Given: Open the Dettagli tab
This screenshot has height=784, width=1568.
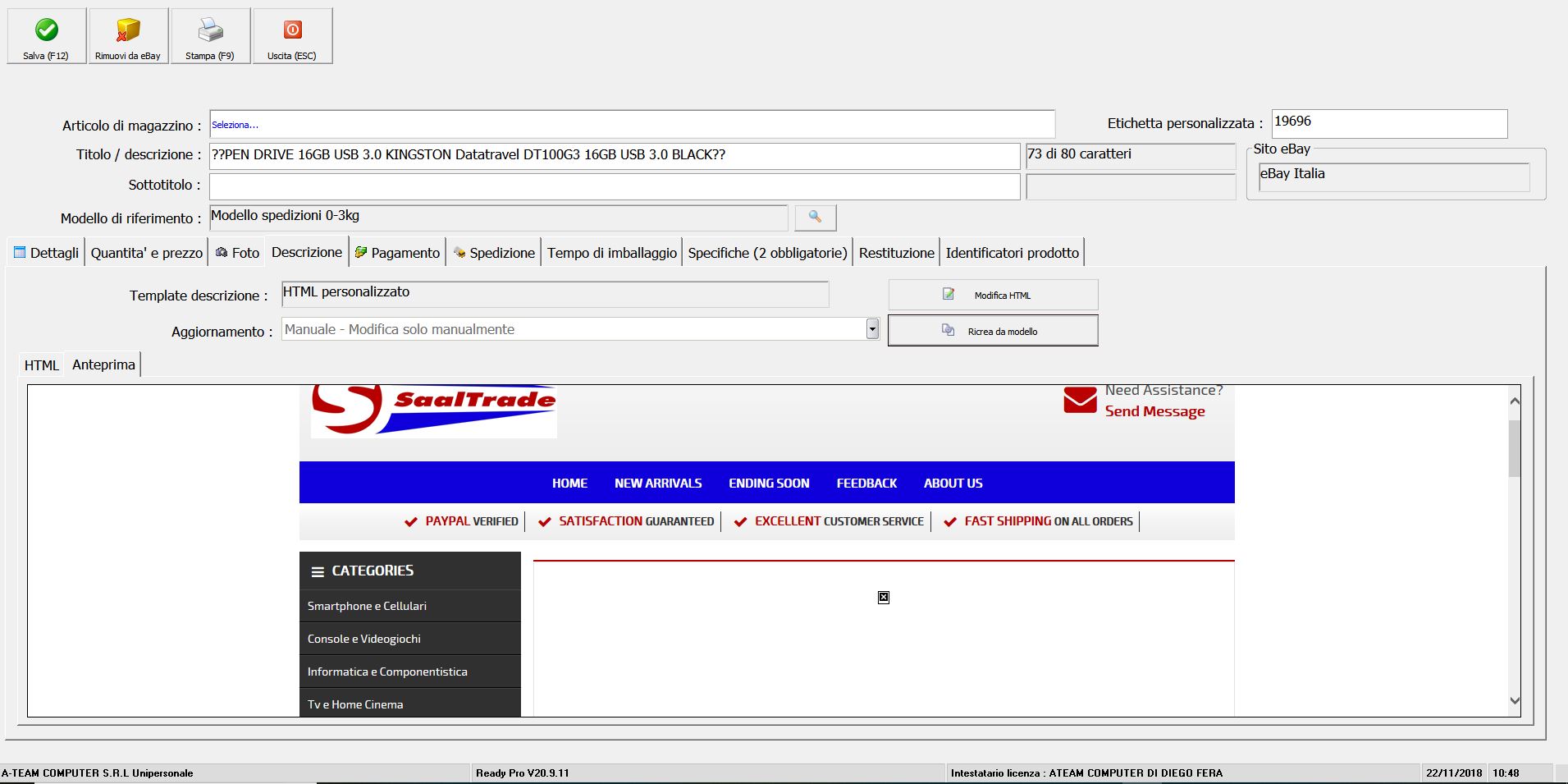Looking at the screenshot, I should (47, 253).
